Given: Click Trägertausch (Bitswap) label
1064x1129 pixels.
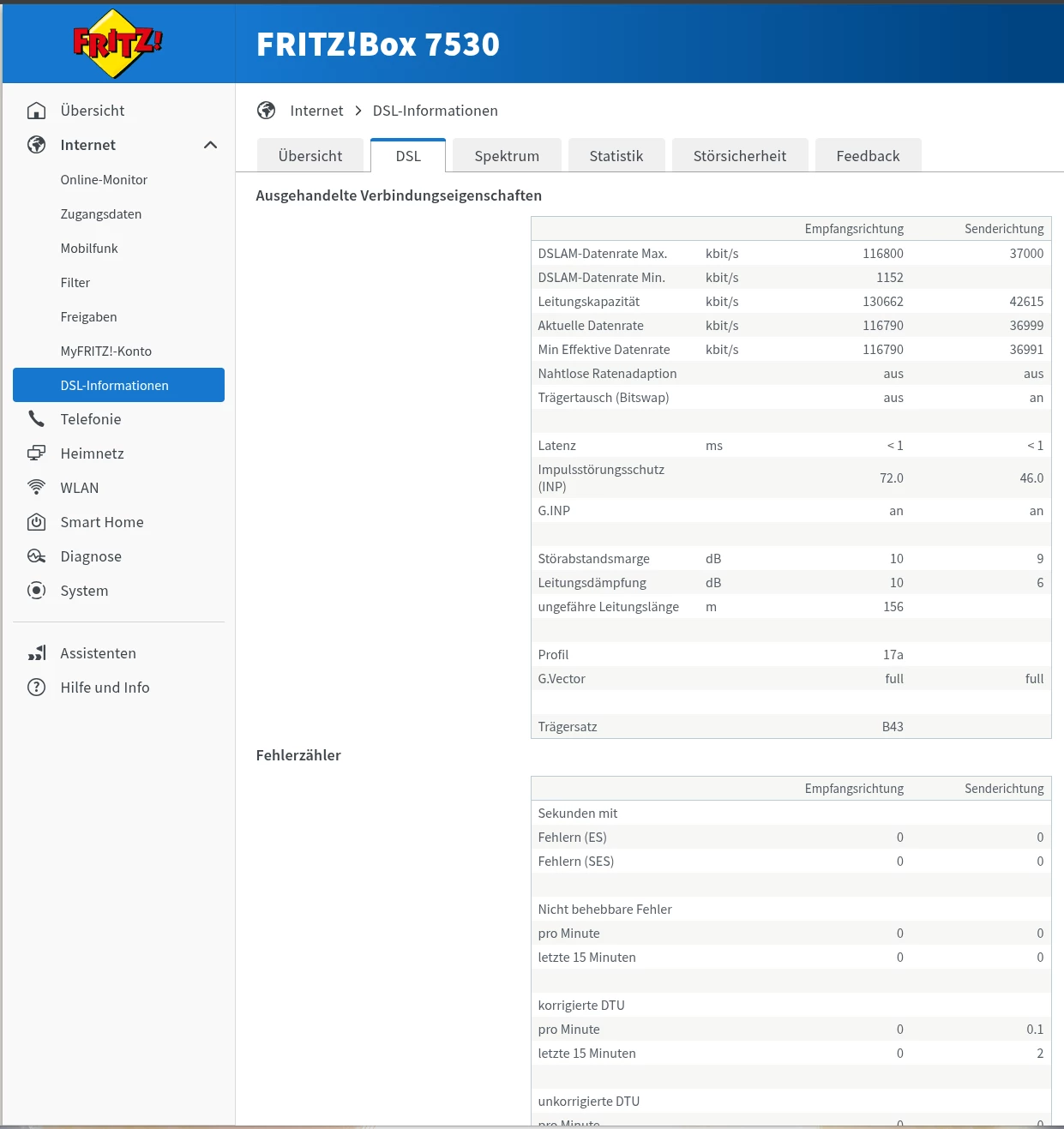Looking at the screenshot, I should tap(604, 398).
